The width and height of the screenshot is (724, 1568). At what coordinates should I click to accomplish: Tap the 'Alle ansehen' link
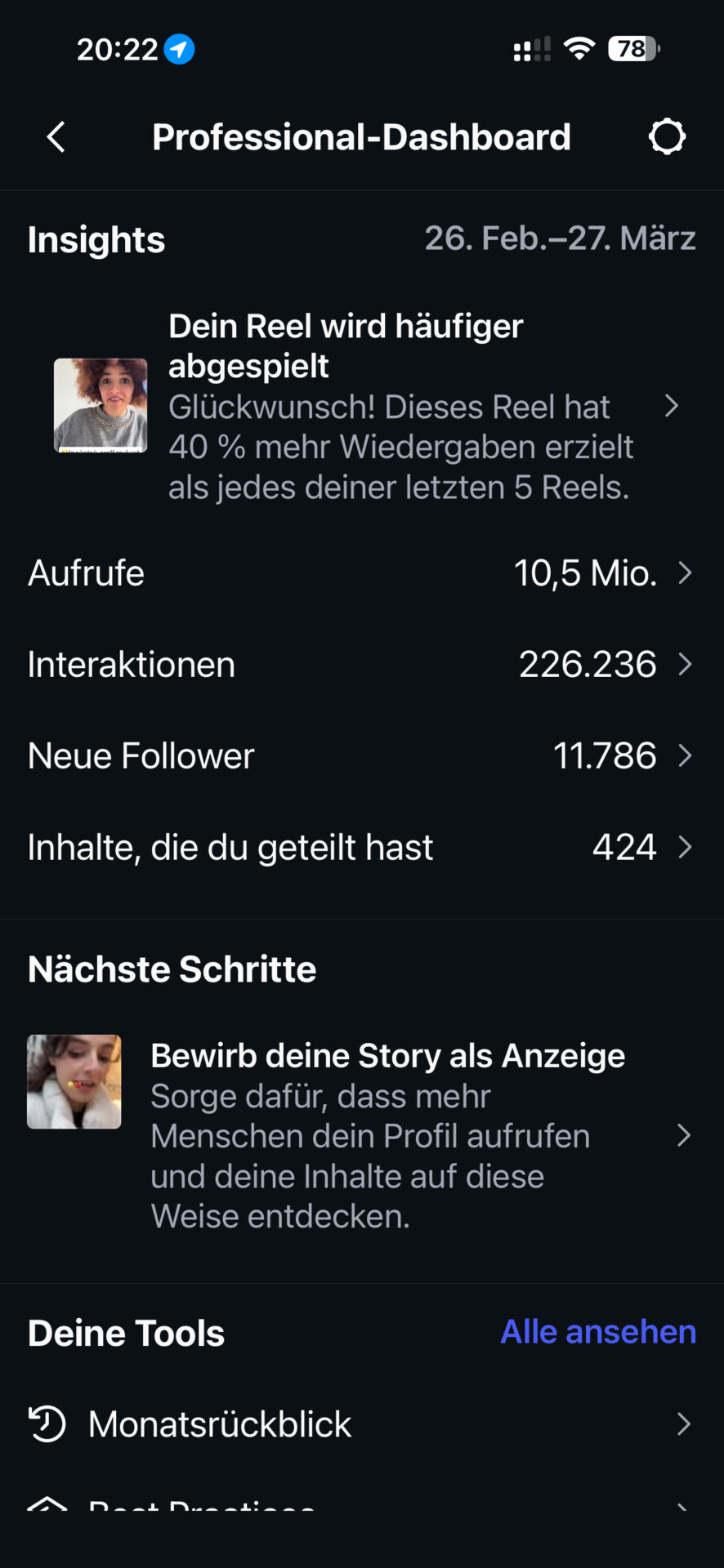point(598,1332)
